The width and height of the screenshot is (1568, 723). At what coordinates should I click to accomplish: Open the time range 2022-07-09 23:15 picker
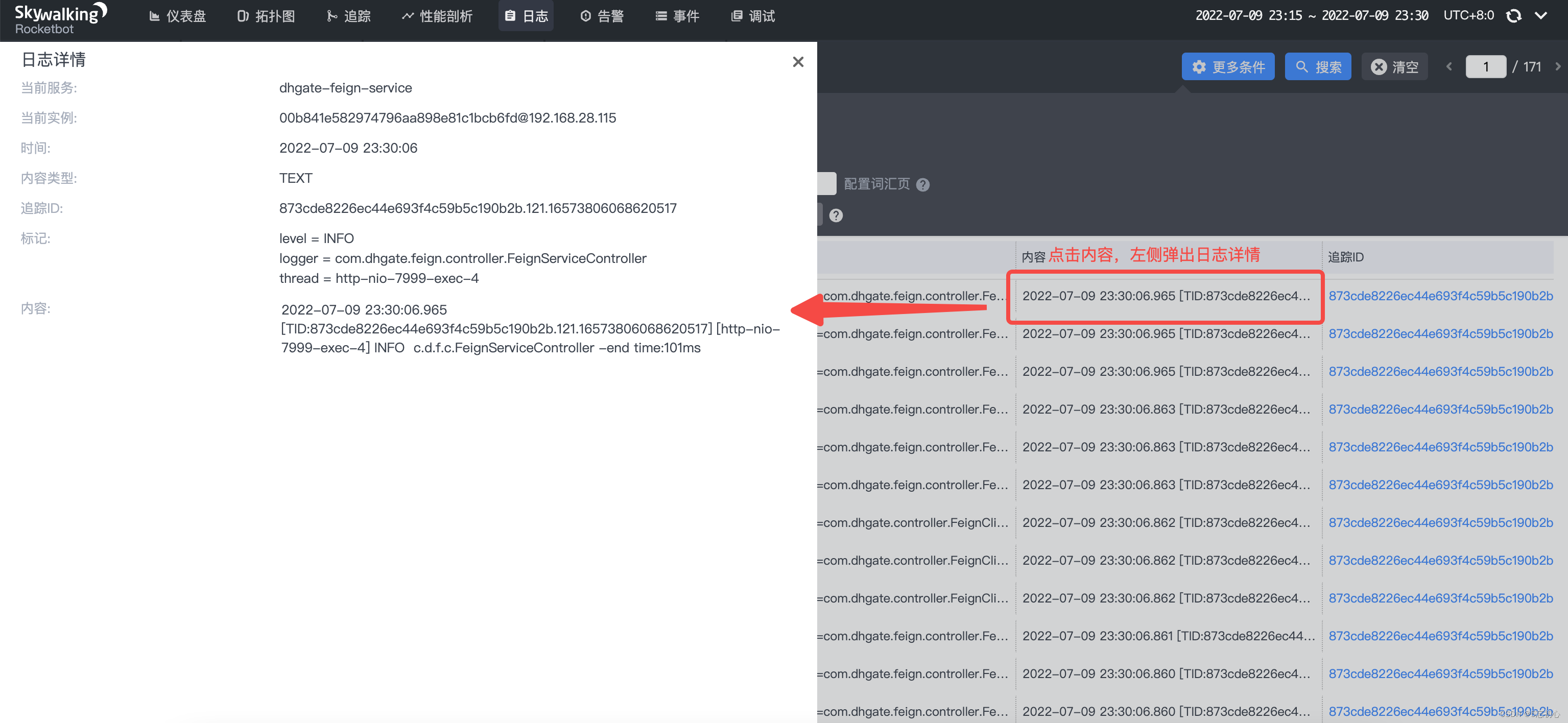coord(1312,16)
